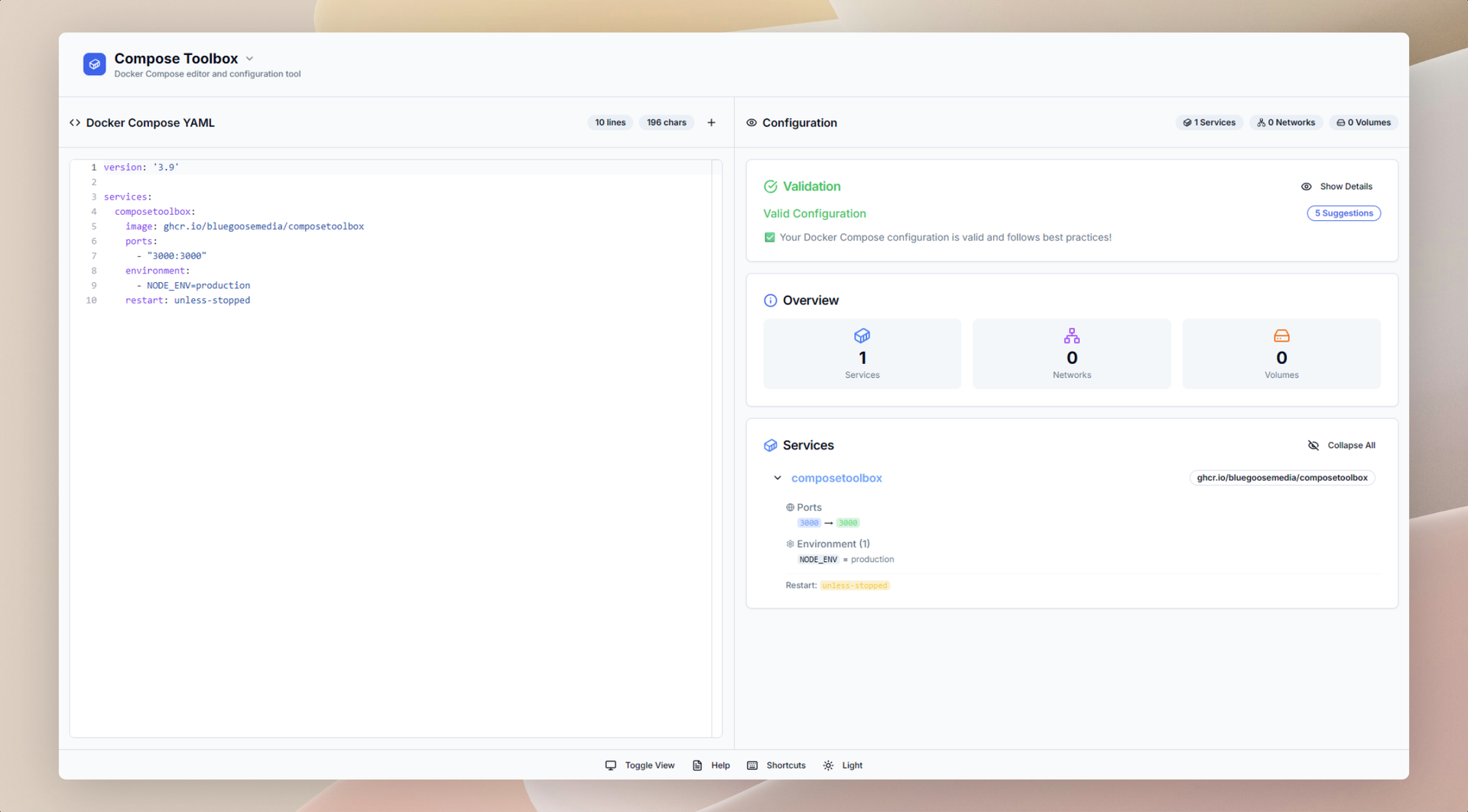Image resolution: width=1468 pixels, height=812 pixels.
Task: Open the Compose Toolbox title dropdown chevron
Action: coord(249,59)
